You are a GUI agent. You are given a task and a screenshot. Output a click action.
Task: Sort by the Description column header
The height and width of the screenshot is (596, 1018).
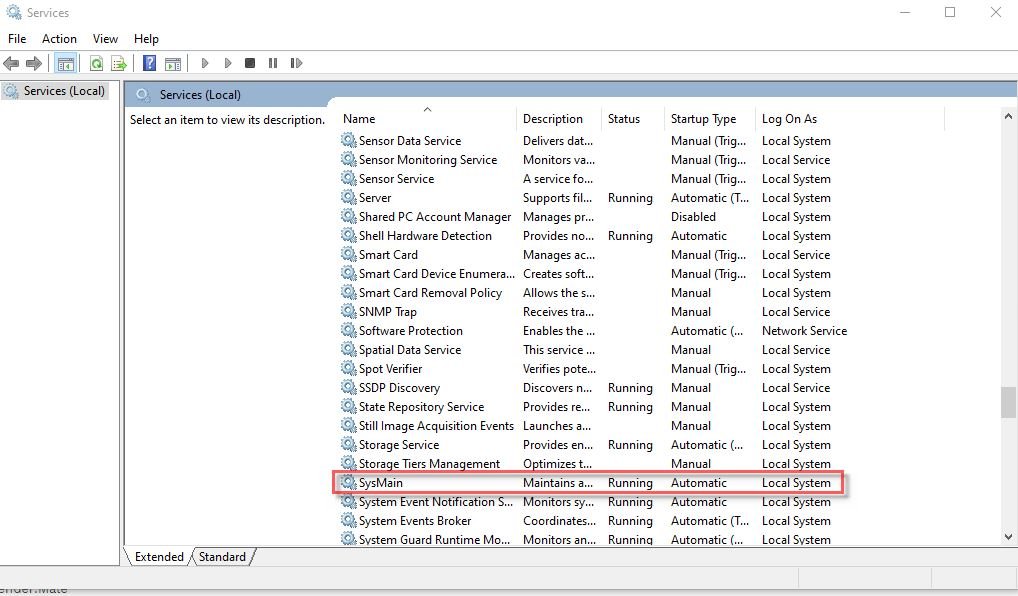coord(558,119)
